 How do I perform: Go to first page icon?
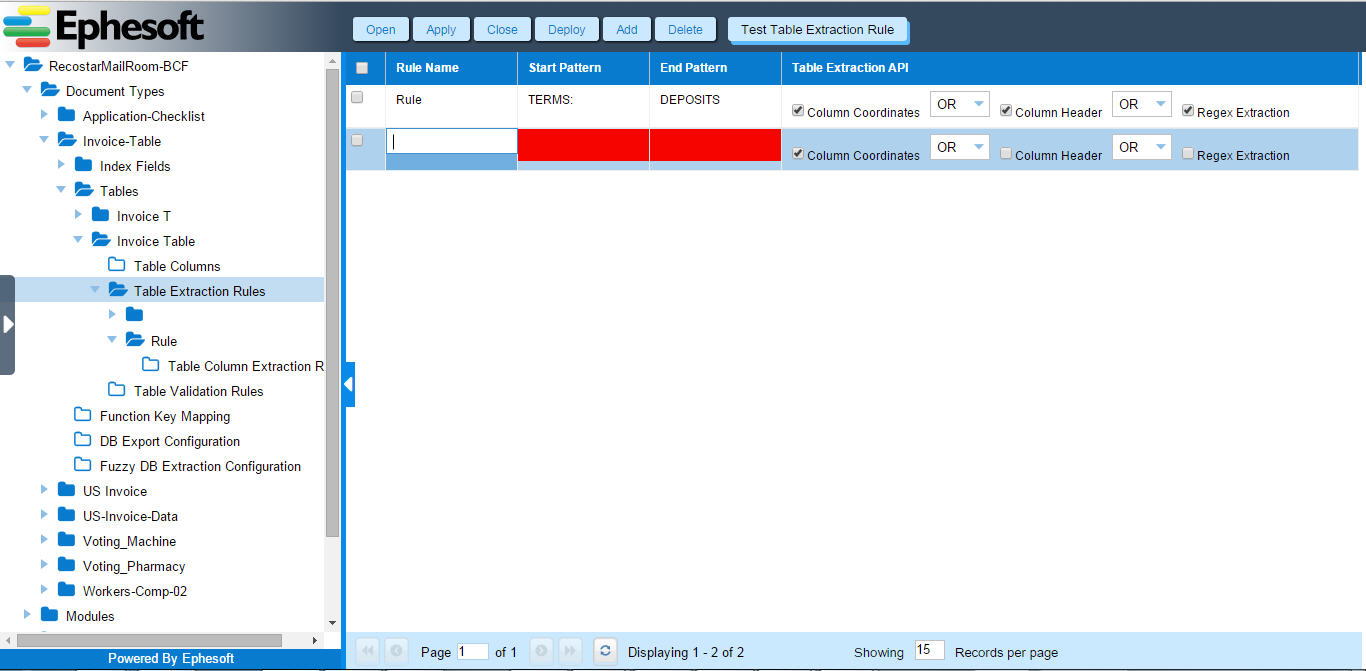tap(368, 651)
